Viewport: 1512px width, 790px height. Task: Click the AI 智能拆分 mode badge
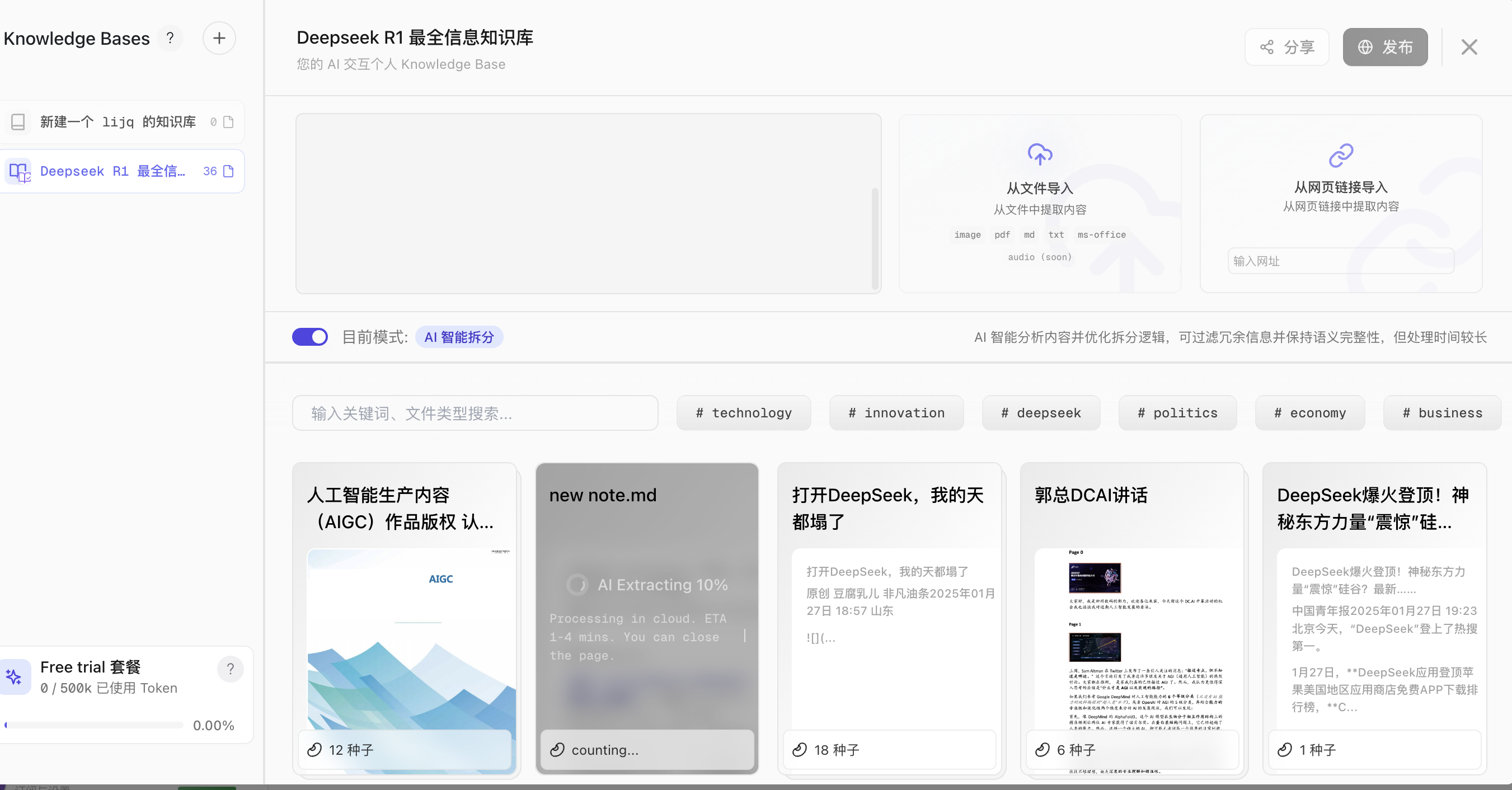459,337
